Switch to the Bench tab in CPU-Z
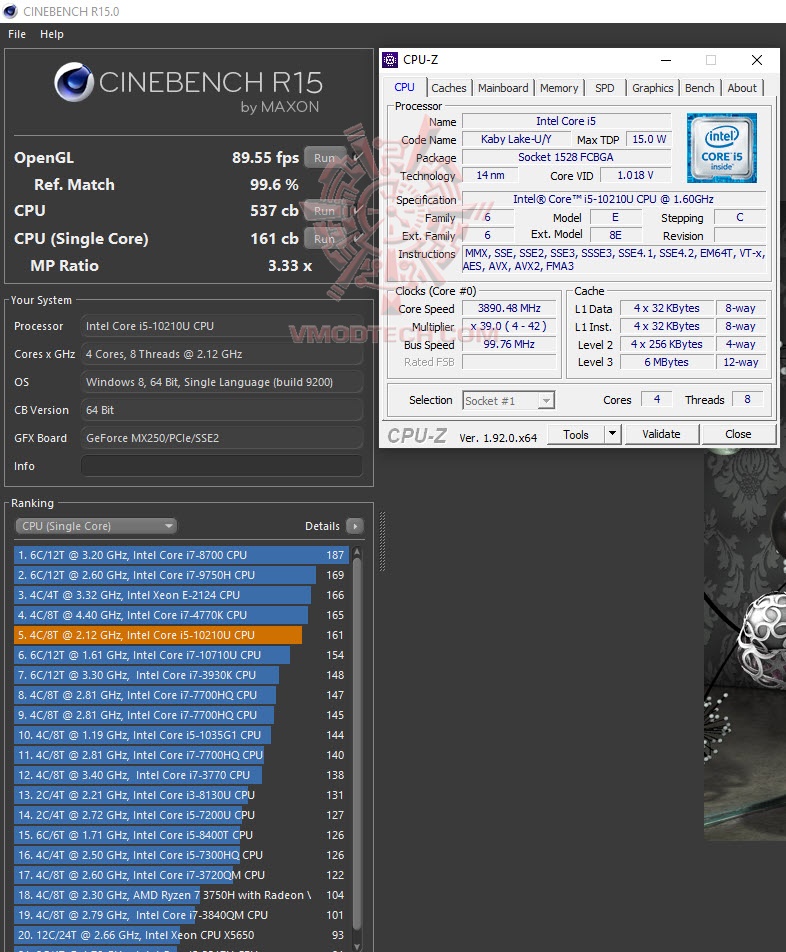Screen dimensions: 786x952 point(700,88)
